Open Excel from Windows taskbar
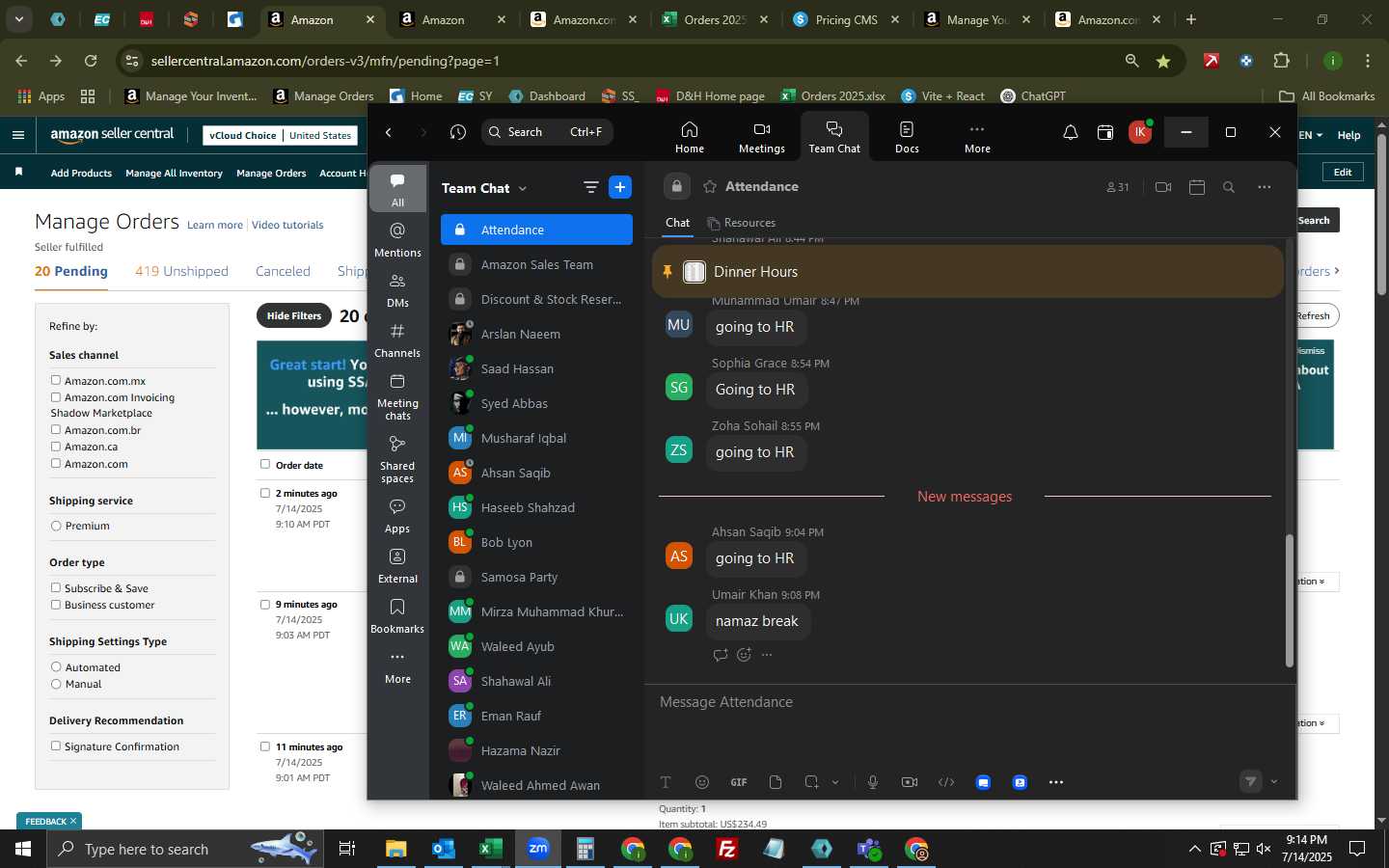 click(490, 849)
